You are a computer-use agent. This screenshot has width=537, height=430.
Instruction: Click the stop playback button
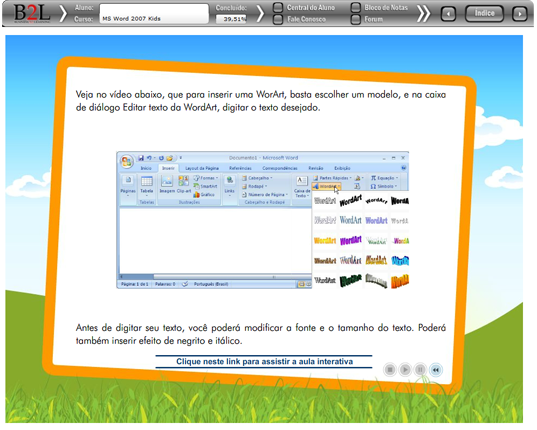(x=390, y=370)
